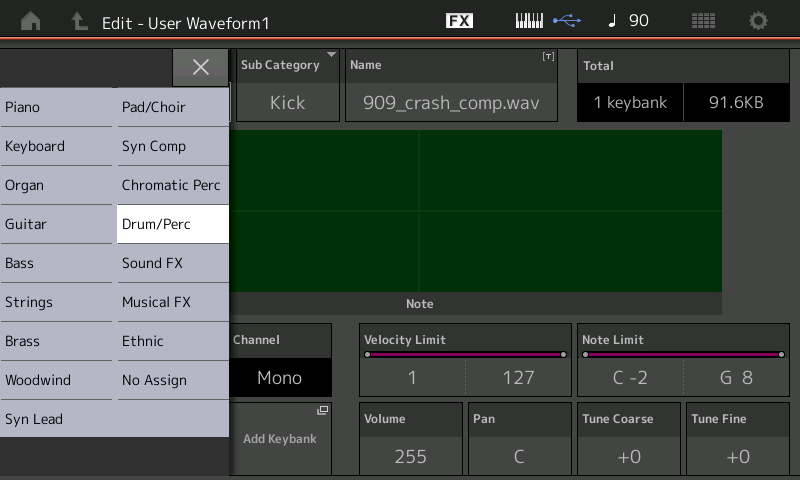The image size is (800, 480).
Task: Open settings gear icon
Action: point(759,21)
